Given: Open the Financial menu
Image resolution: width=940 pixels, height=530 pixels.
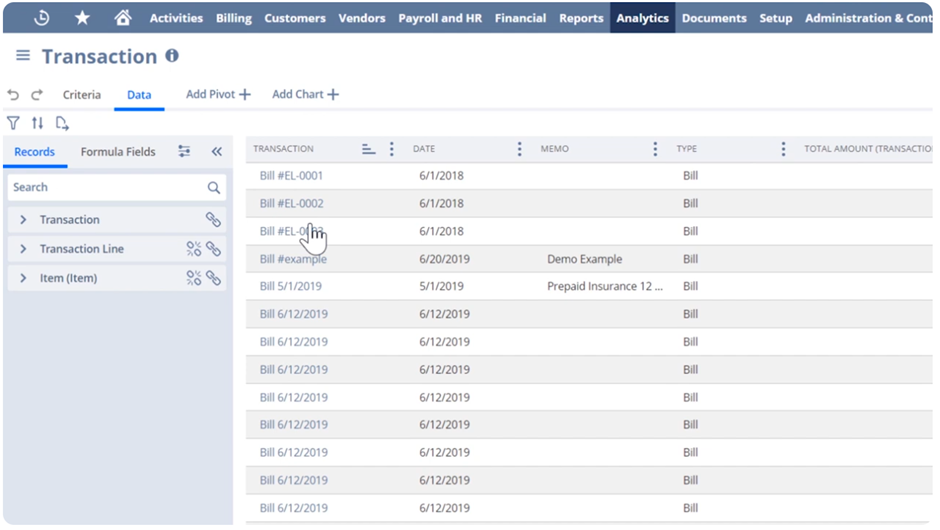Looking at the screenshot, I should tap(520, 18).
